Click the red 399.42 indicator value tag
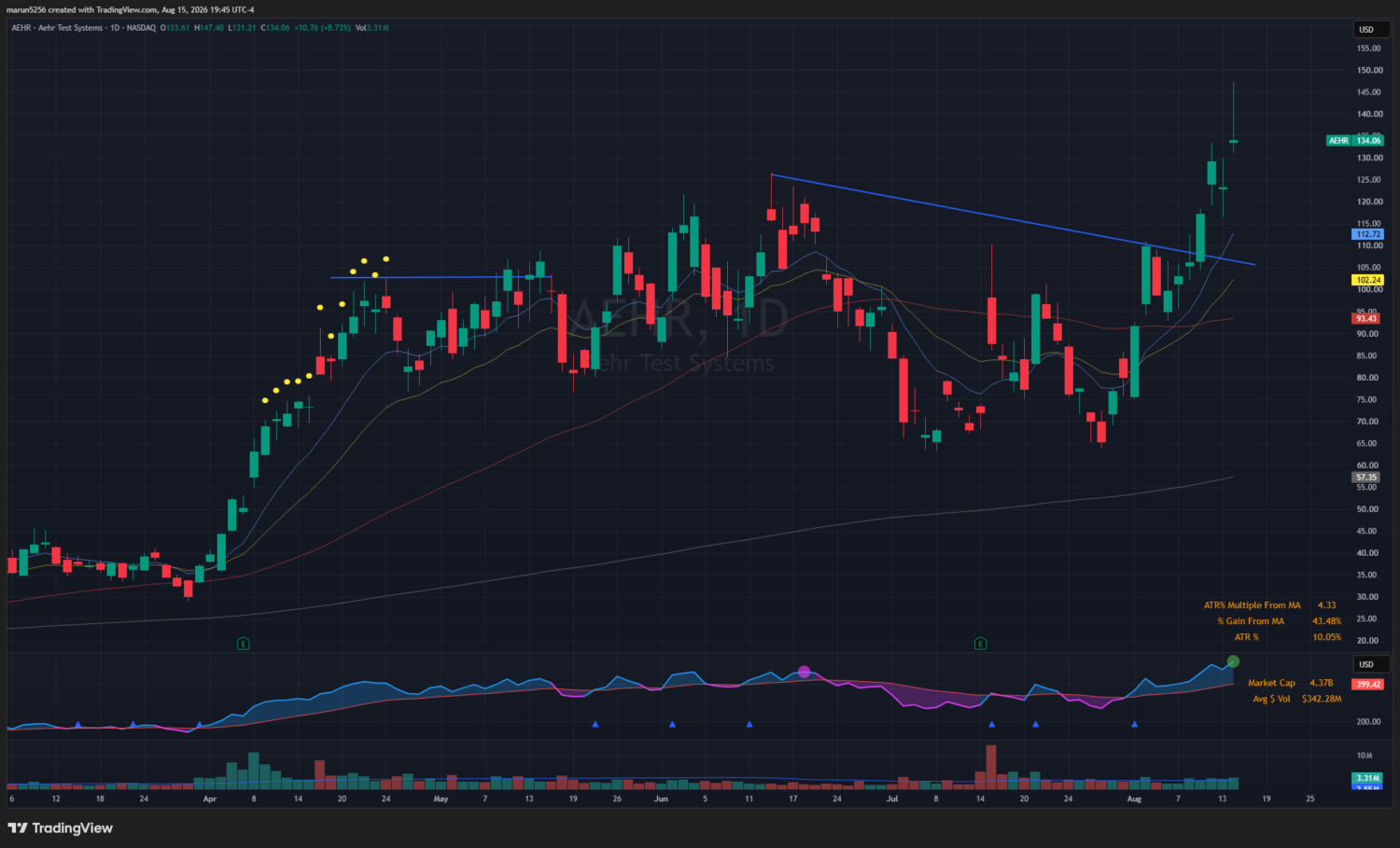This screenshot has height=848, width=1400. point(1368,684)
